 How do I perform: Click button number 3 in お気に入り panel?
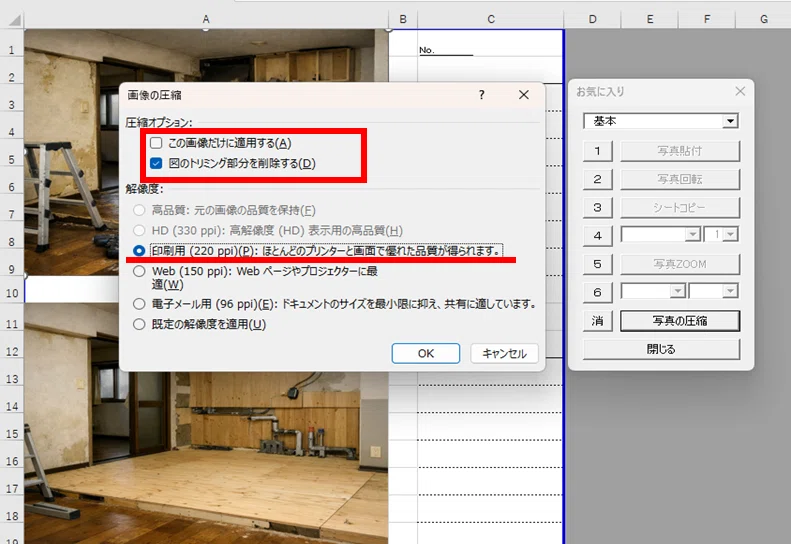click(x=598, y=207)
